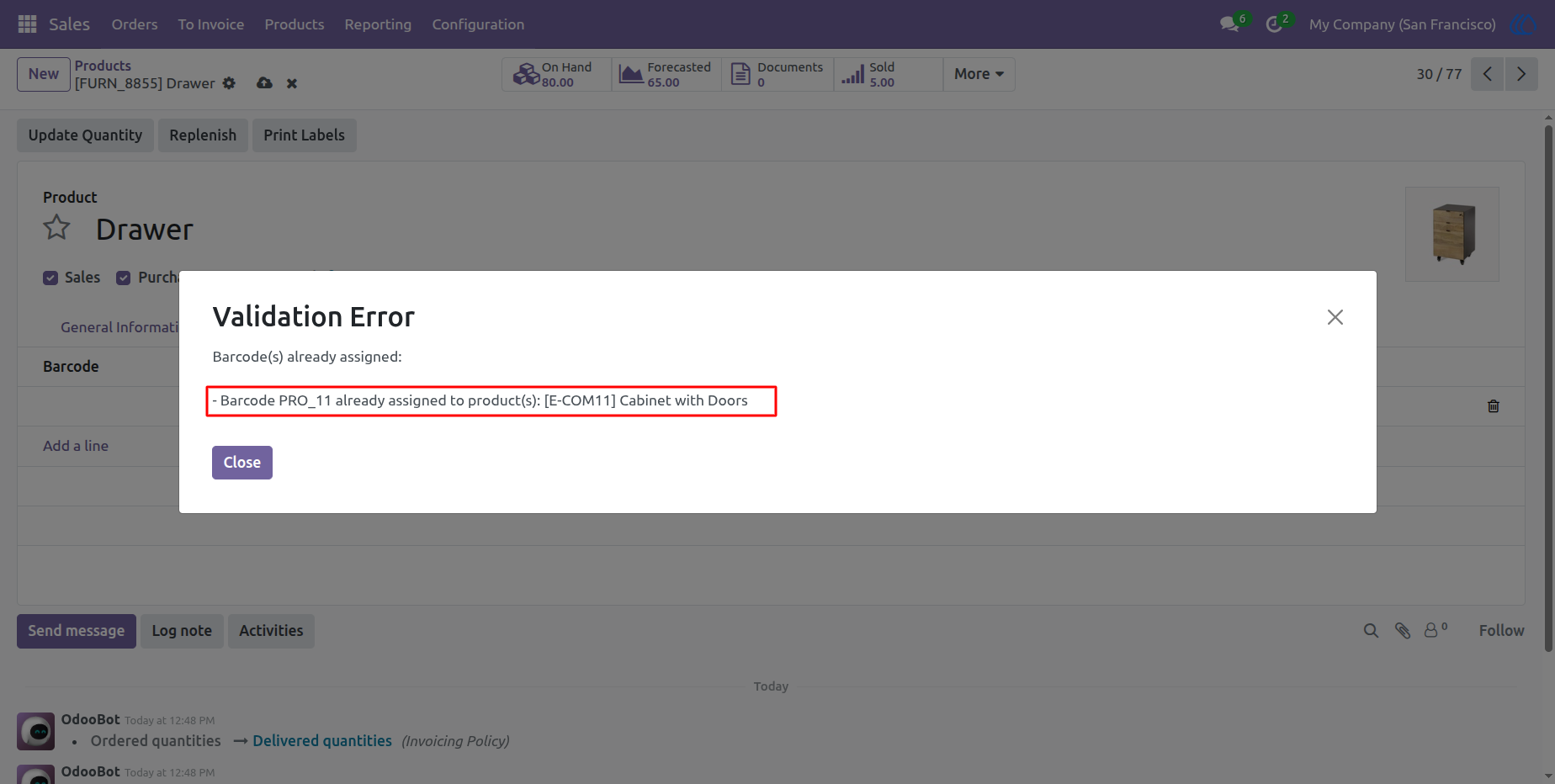The width and height of the screenshot is (1555, 784).
Task: Switch to General Information tab
Action: (119, 327)
